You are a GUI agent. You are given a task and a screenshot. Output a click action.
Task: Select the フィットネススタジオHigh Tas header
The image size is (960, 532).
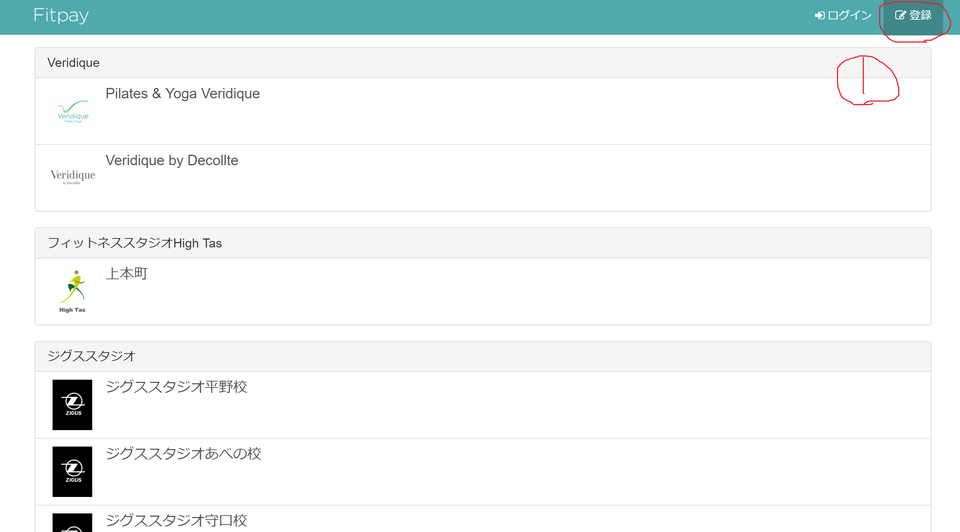tap(483, 243)
